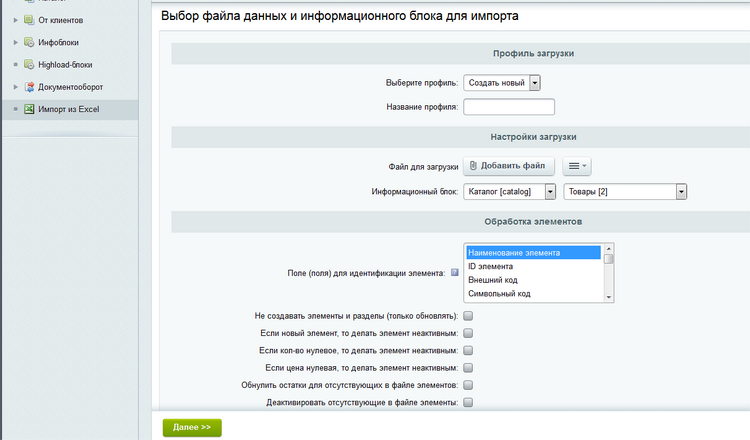Check Деактивировать отсутствующие в файле элементы checkbox
750x440 pixels.
[468, 402]
